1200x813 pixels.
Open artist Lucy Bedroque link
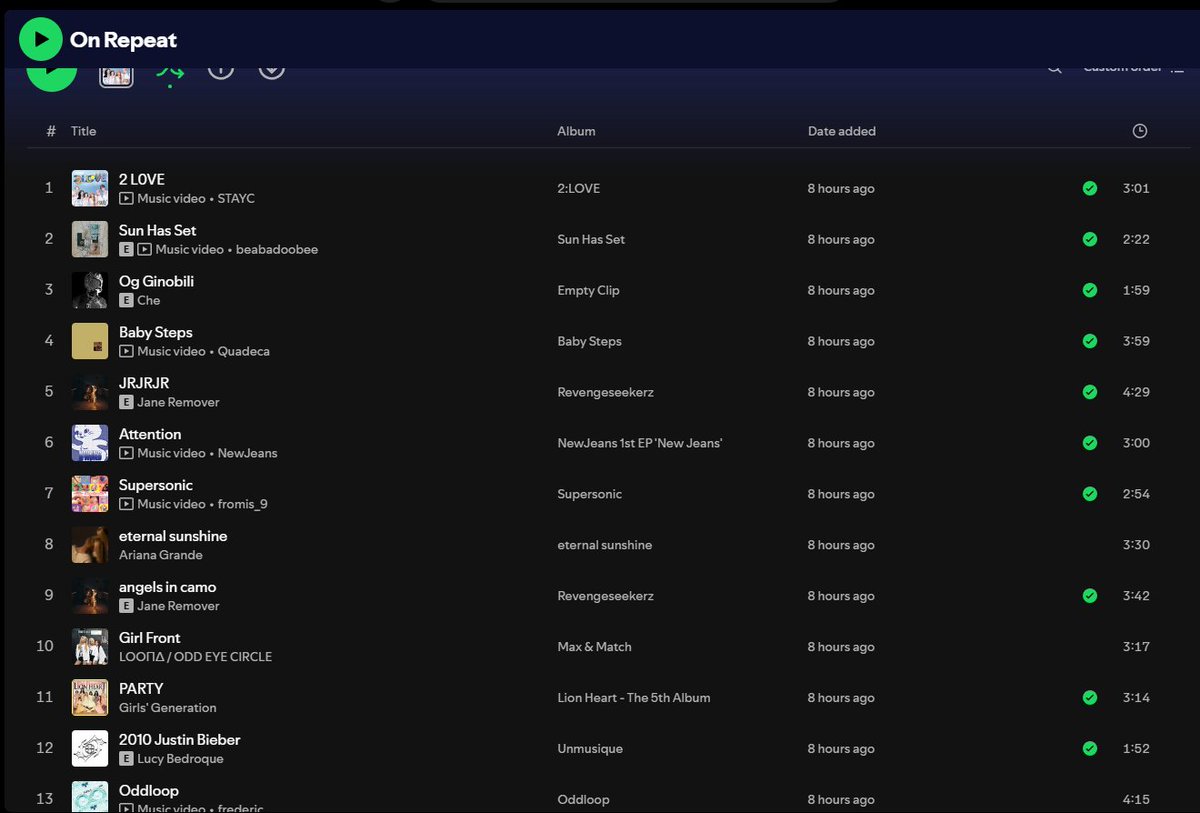tap(181, 760)
